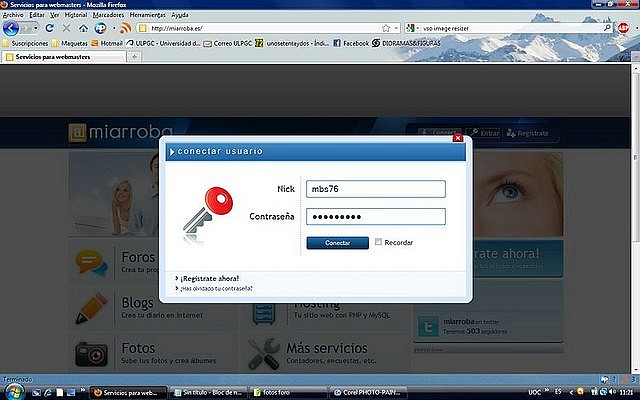Viewport: 640px width, 400px height.
Task: Close the conectar usuario dialog with red X
Action: (458, 138)
